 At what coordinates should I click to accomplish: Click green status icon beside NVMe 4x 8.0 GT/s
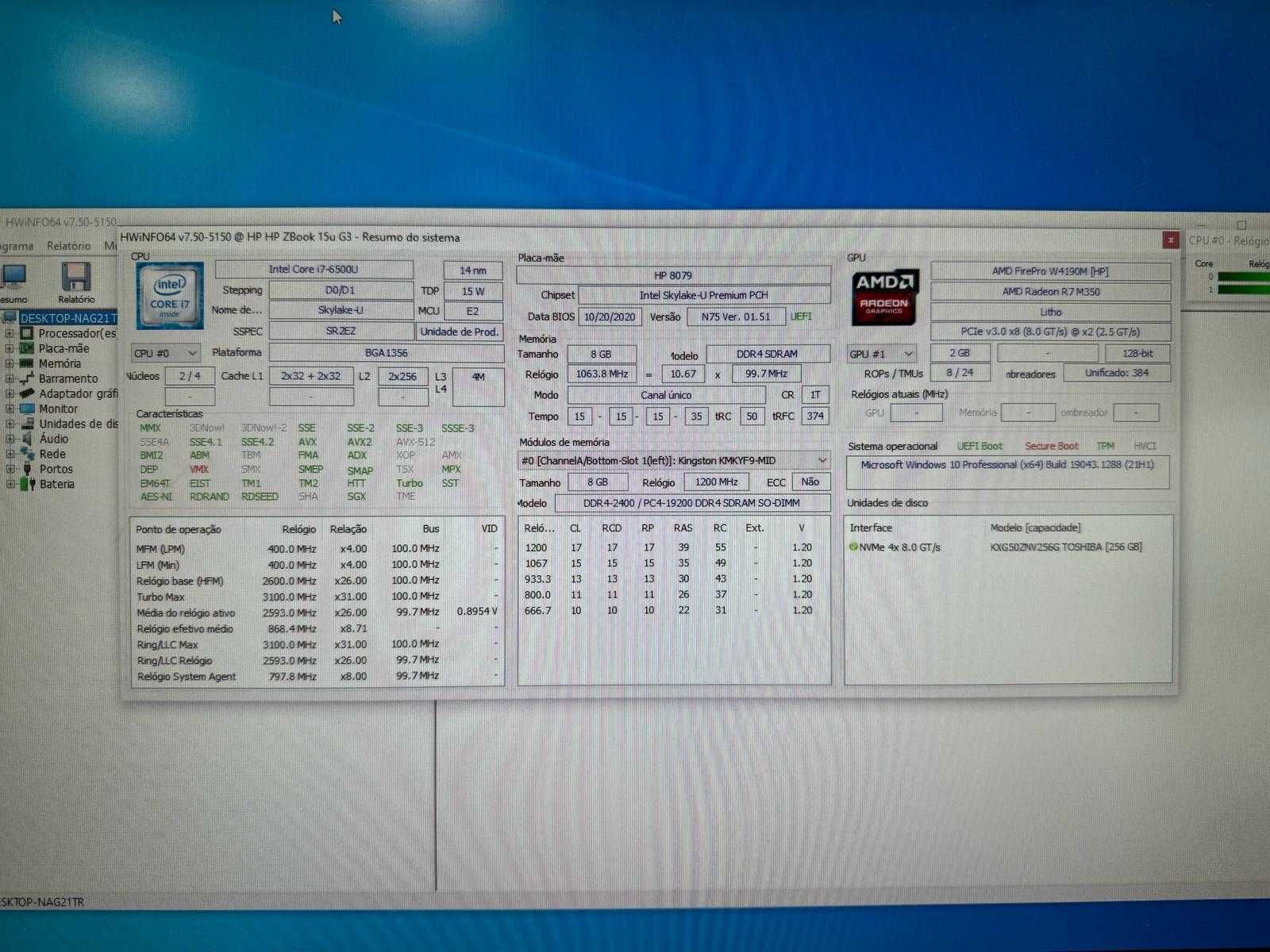click(853, 547)
